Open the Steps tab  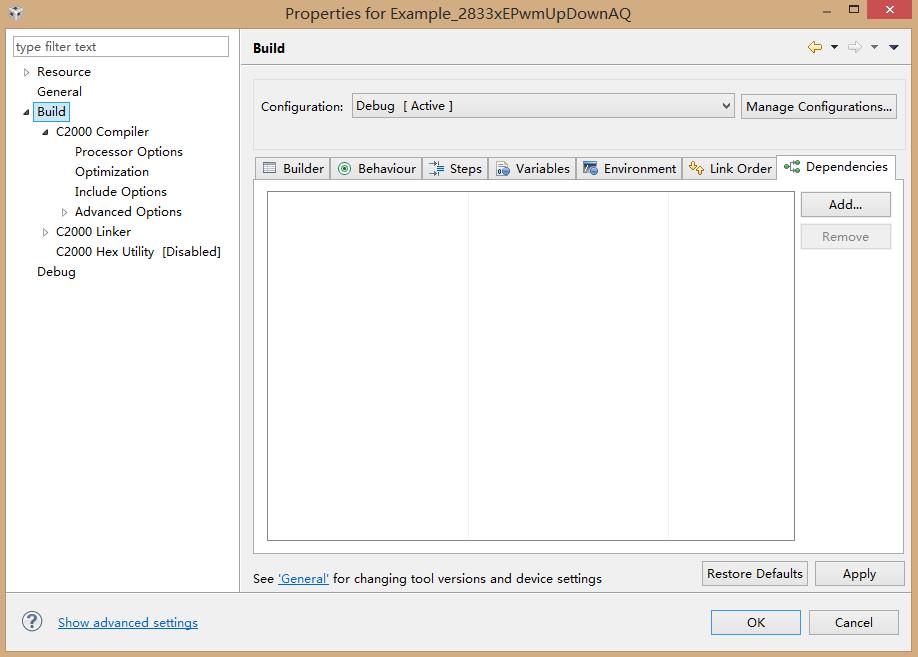click(x=455, y=169)
